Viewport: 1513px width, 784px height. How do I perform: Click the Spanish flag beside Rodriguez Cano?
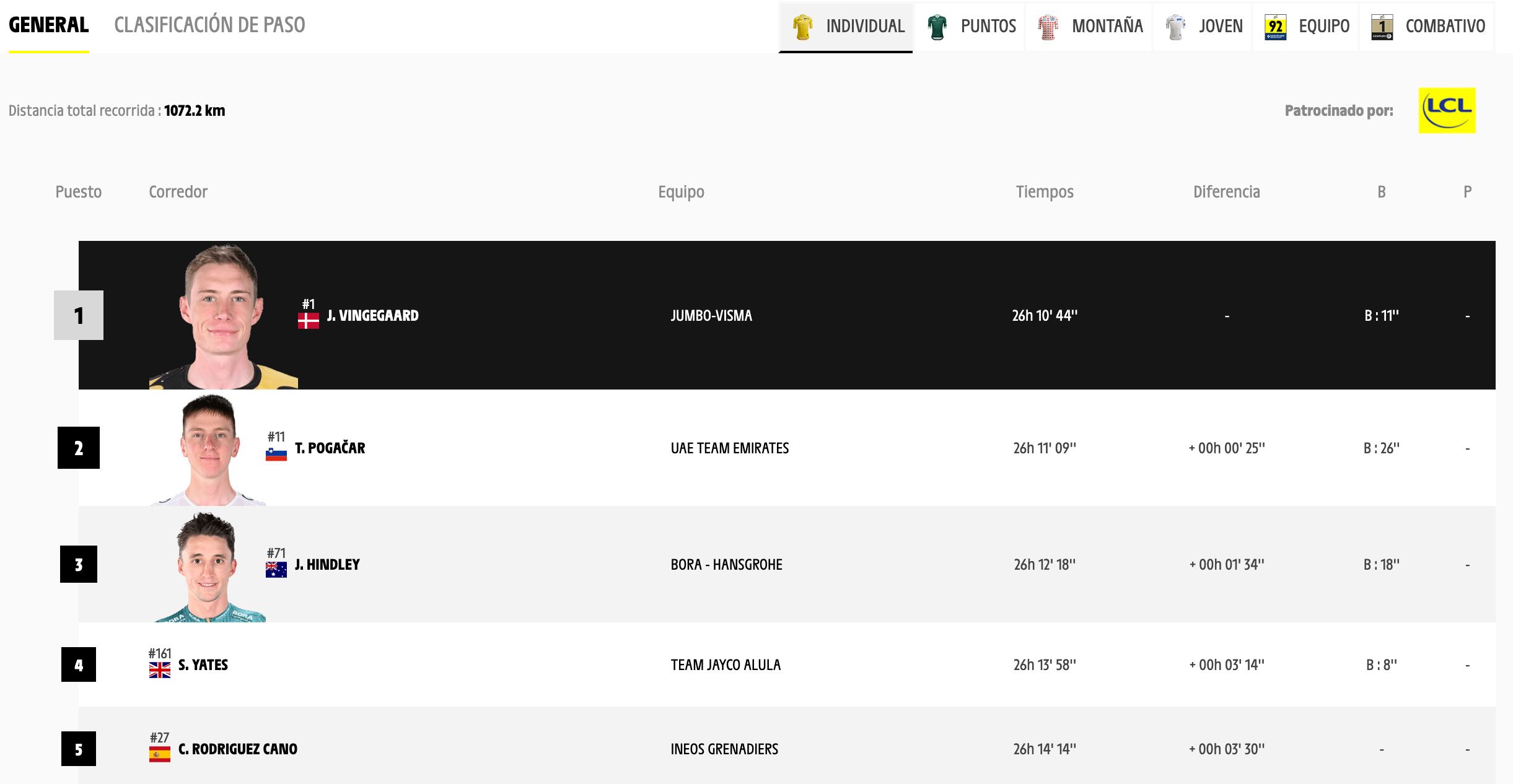click(159, 754)
